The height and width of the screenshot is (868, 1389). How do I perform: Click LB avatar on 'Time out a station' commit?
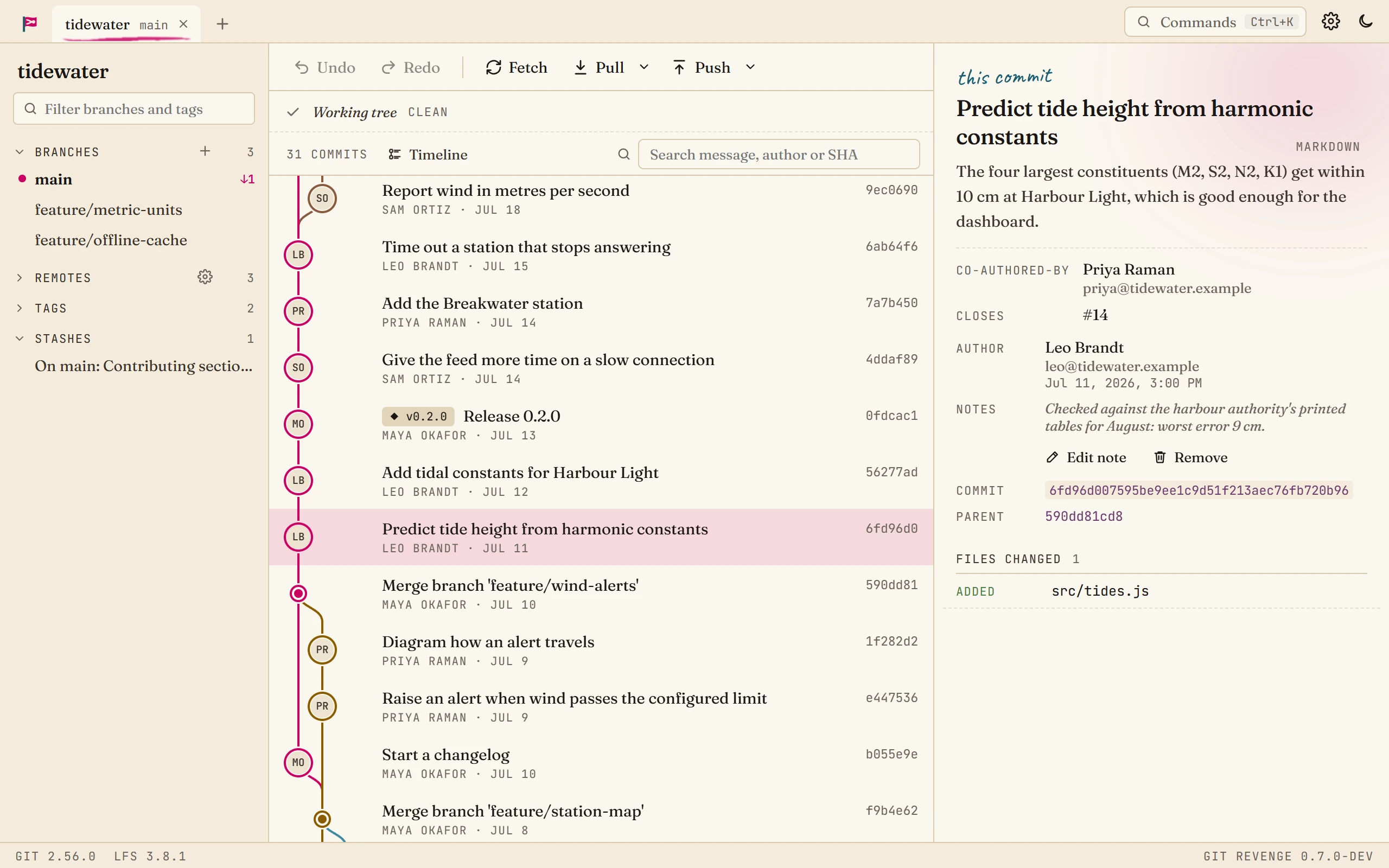[x=298, y=255]
